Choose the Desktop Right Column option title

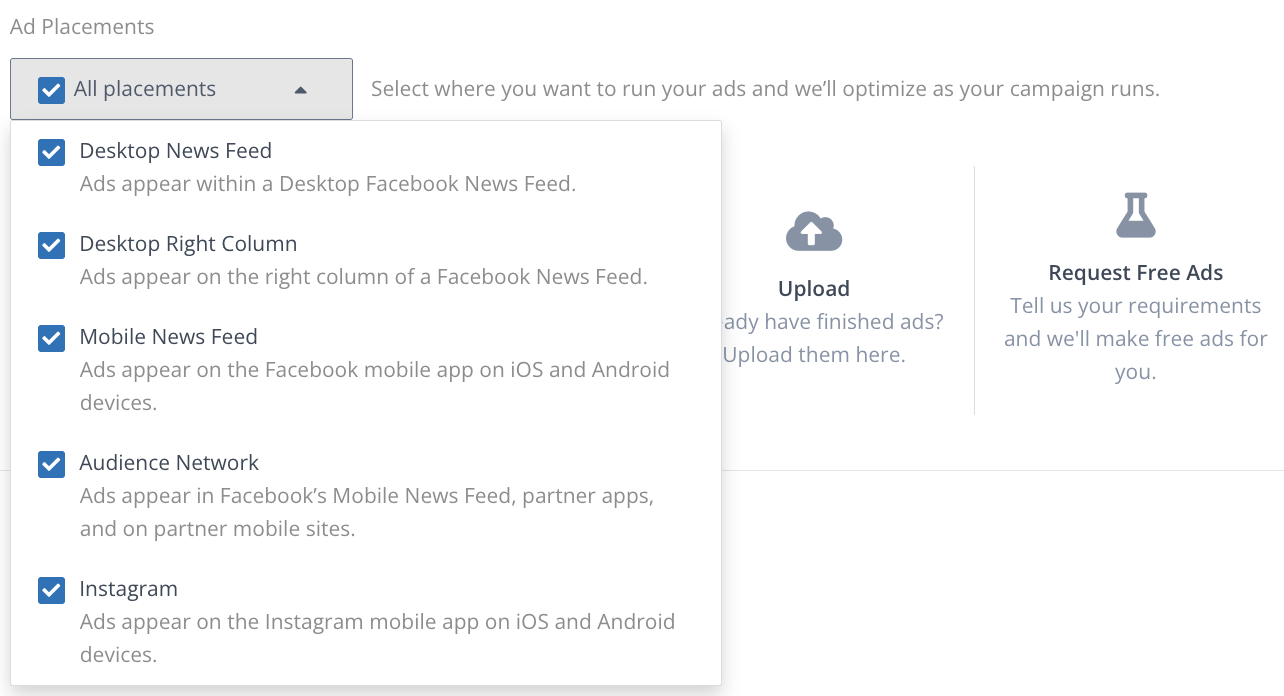[188, 244]
